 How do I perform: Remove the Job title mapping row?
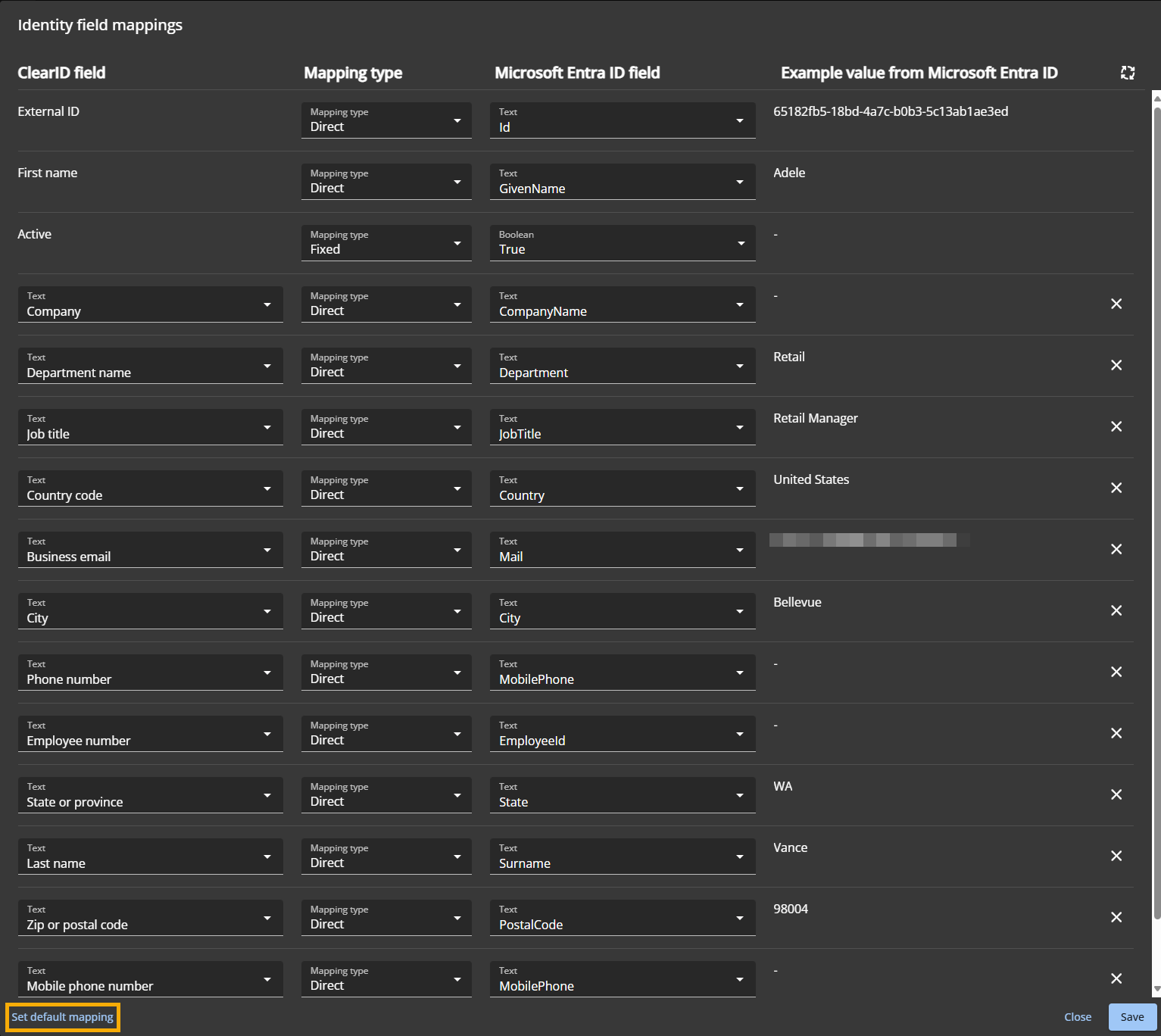tap(1116, 426)
